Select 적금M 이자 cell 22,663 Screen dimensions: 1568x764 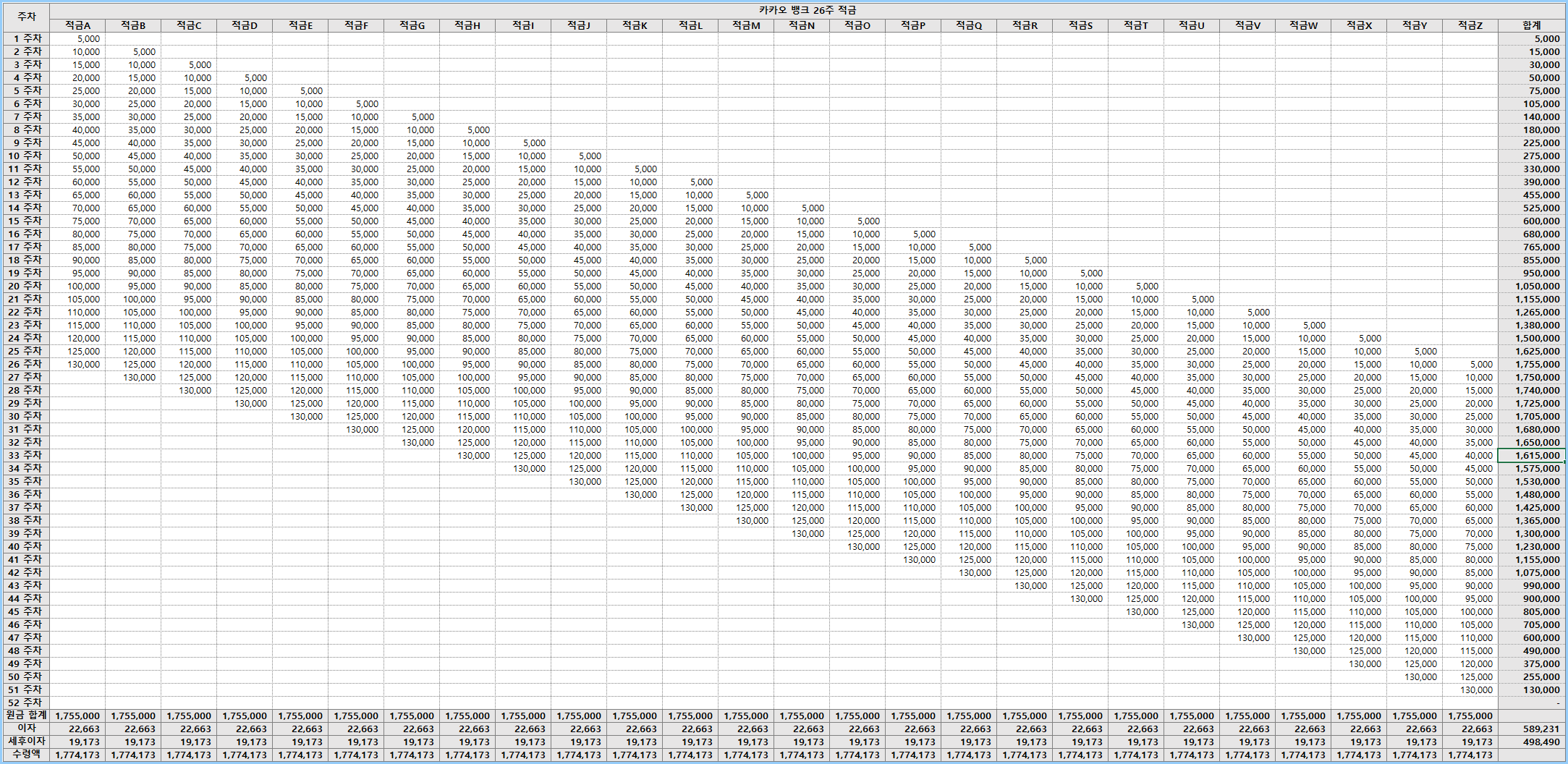(x=746, y=729)
